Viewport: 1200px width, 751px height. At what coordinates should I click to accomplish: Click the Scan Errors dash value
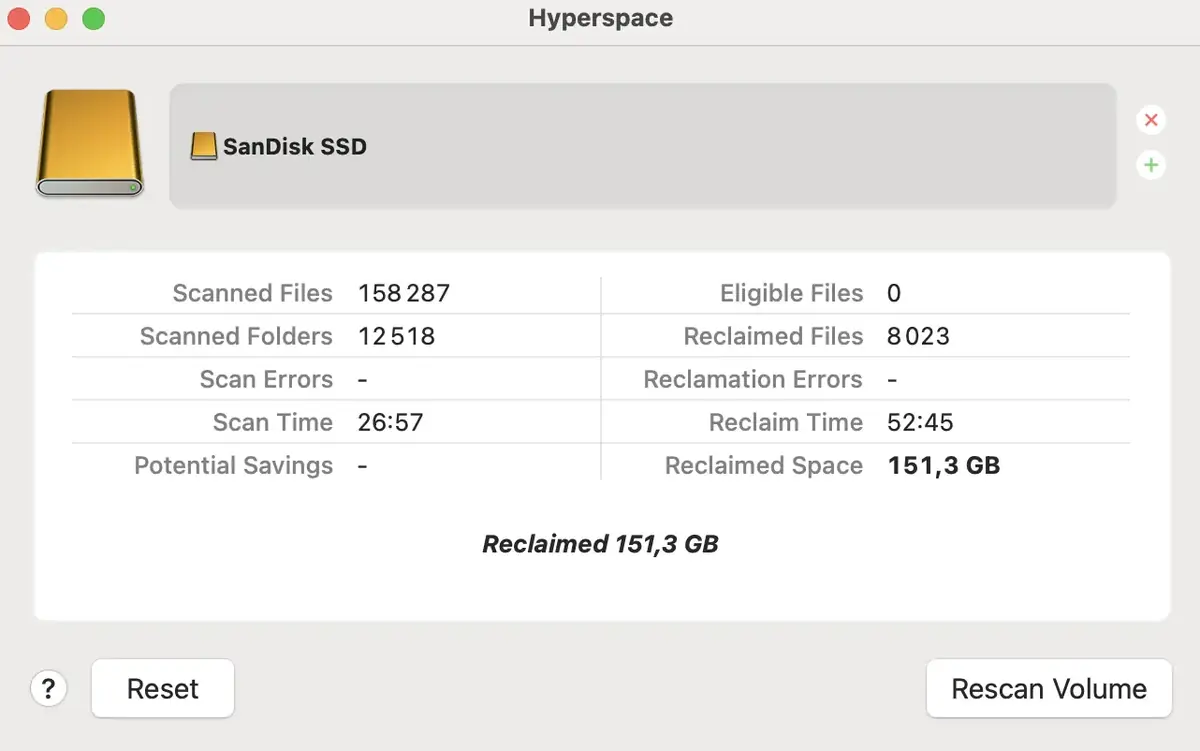point(362,379)
